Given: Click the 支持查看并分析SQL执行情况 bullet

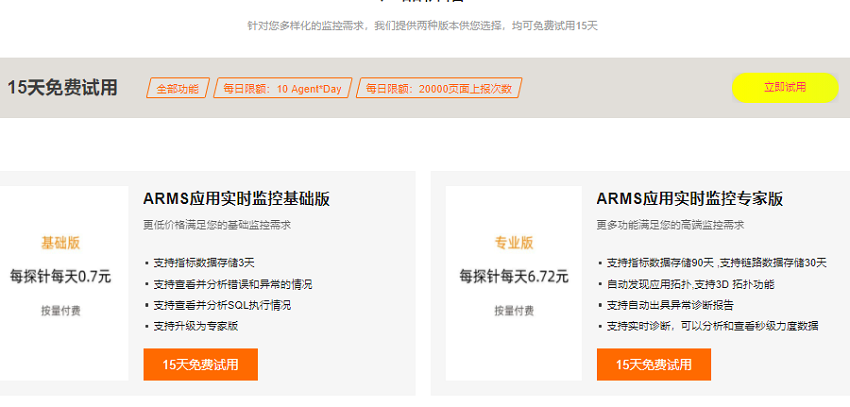Looking at the screenshot, I should tap(222, 305).
